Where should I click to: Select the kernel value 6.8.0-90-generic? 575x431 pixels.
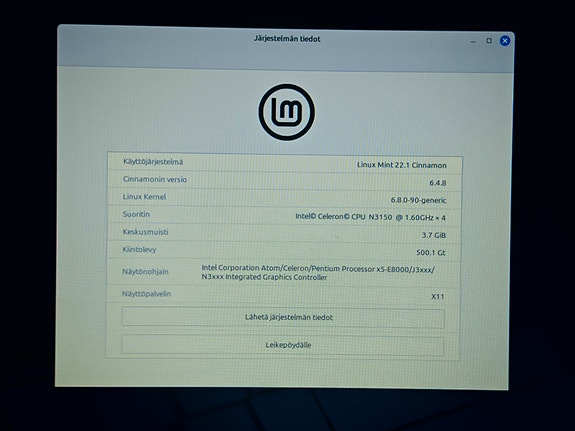[x=418, y=200]
